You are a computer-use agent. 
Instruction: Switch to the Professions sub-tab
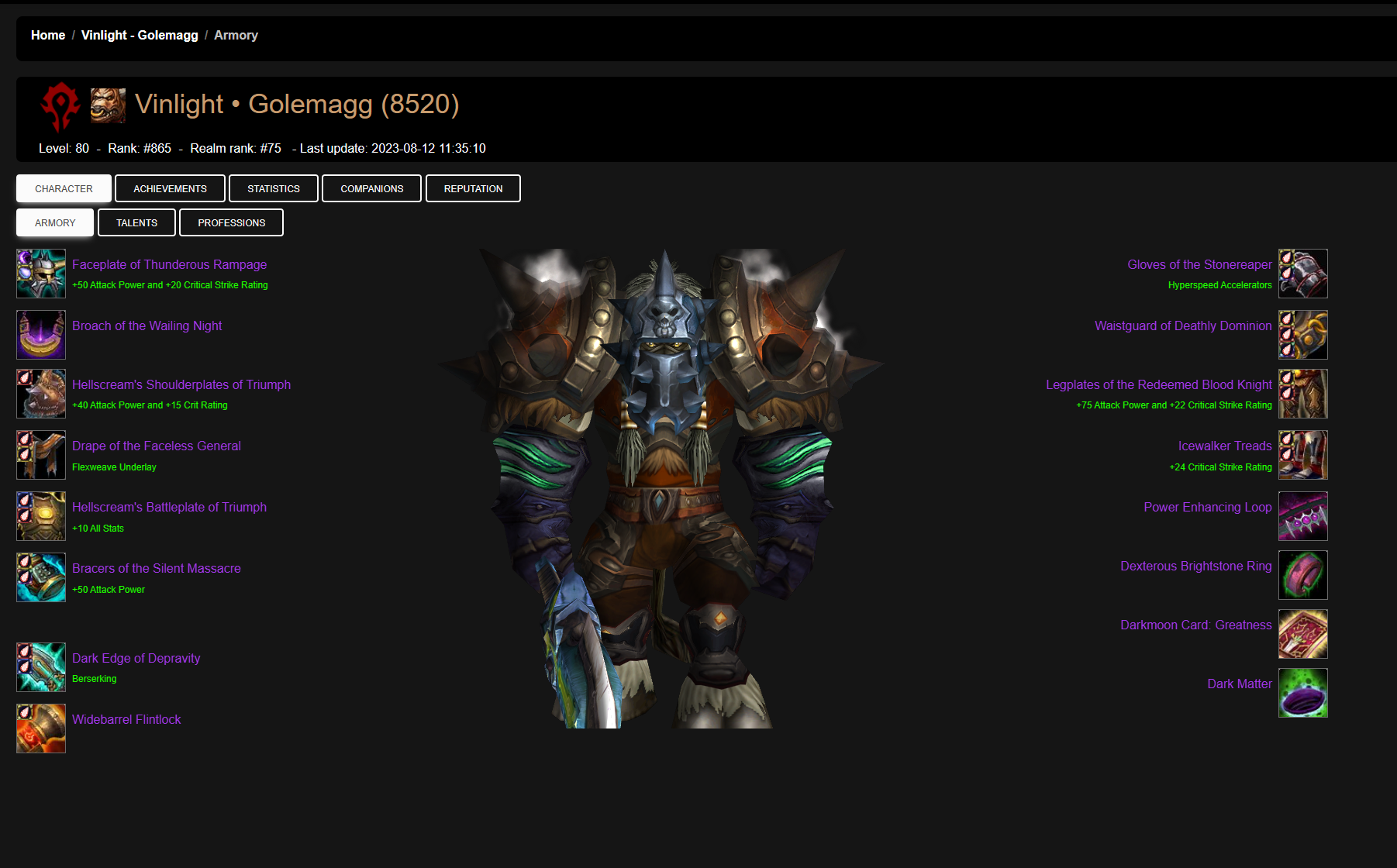(x=231, y=222)
